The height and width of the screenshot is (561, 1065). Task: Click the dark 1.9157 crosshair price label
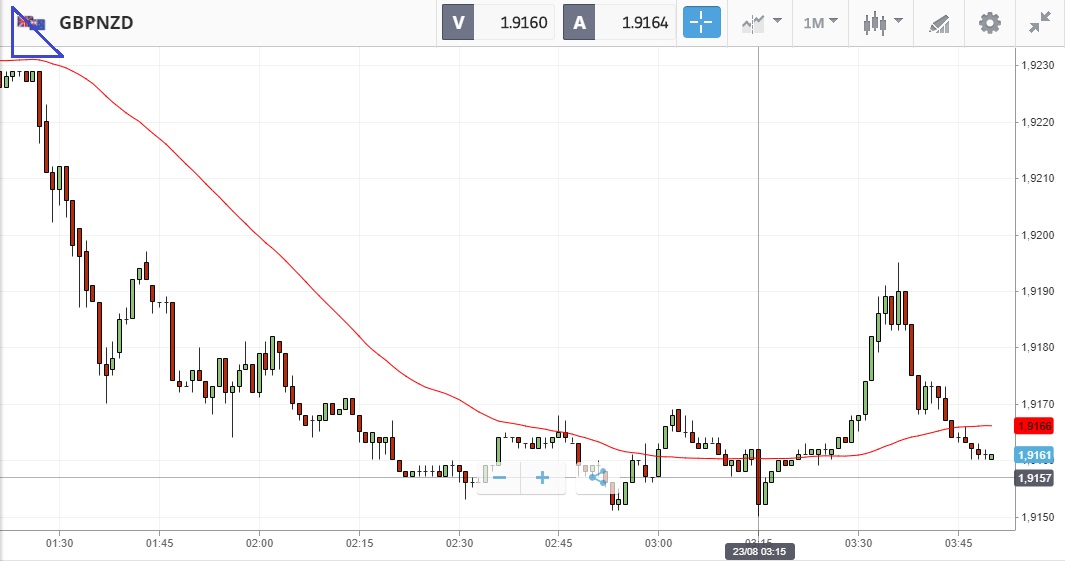tap(1033, 478)
